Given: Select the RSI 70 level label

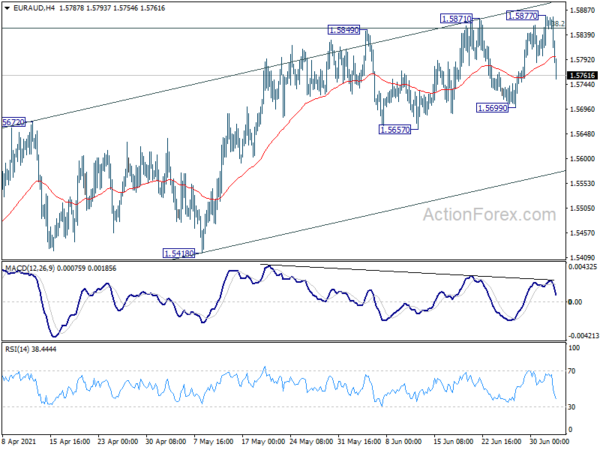Looking at the screenshot, I should pyautogui.click(x=572, y=371).
